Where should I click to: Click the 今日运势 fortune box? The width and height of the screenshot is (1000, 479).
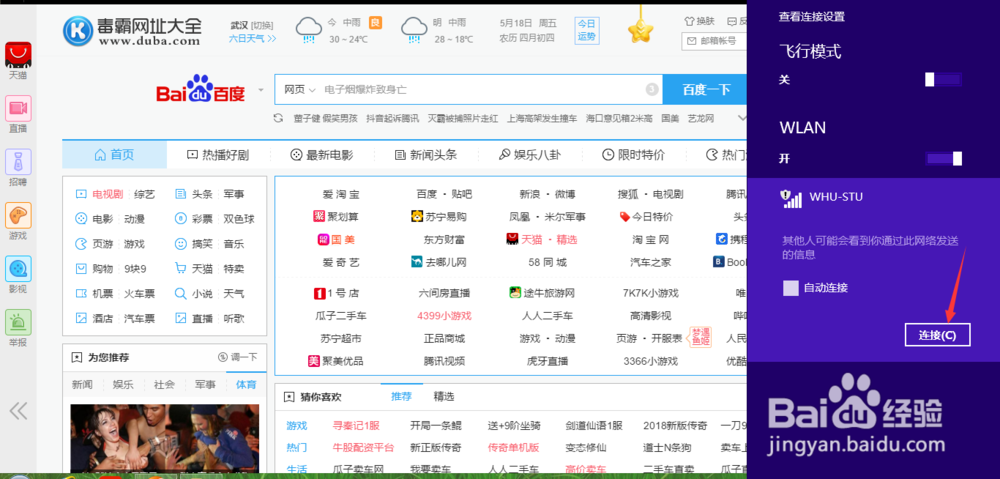point(587,30)
